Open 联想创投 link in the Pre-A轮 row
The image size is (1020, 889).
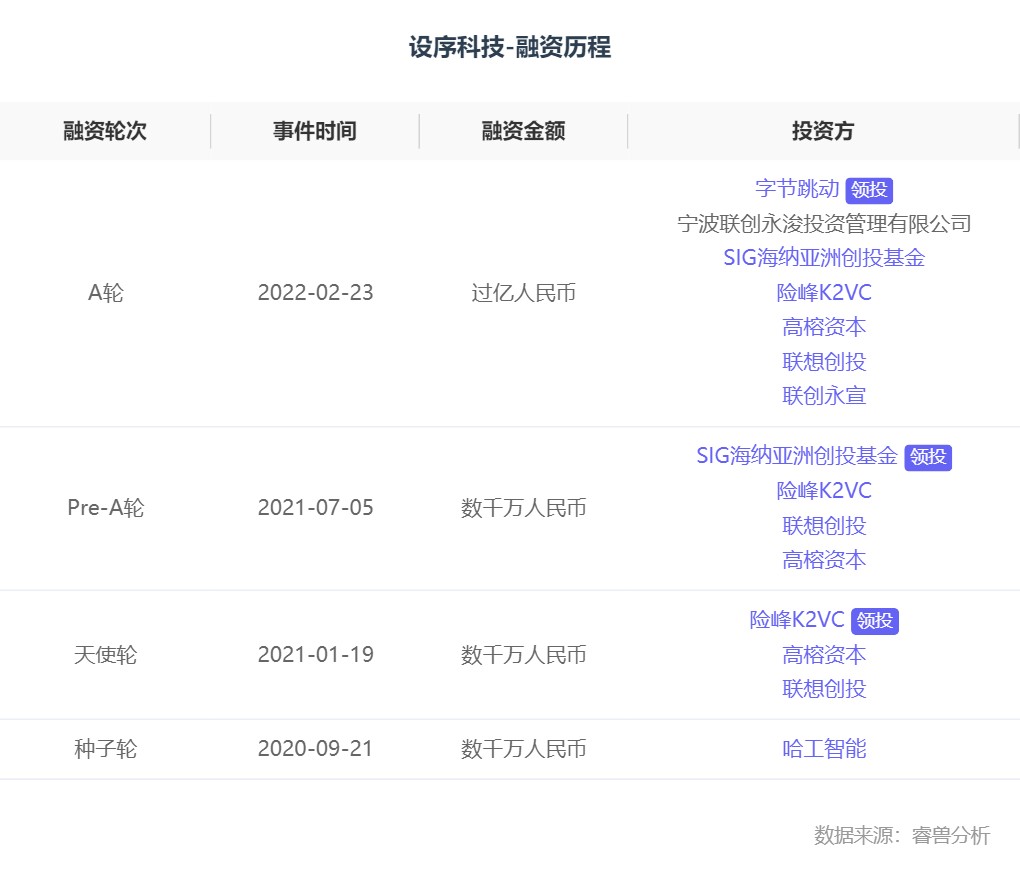(824, 525)
